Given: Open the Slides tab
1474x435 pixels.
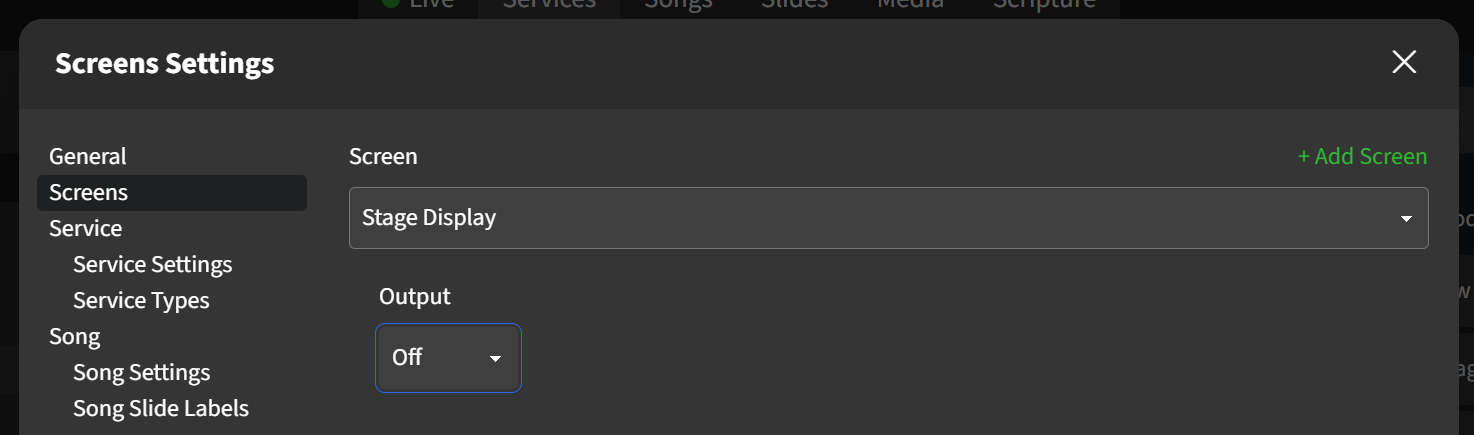Looking at the screenshot, I should click(794, 5).
